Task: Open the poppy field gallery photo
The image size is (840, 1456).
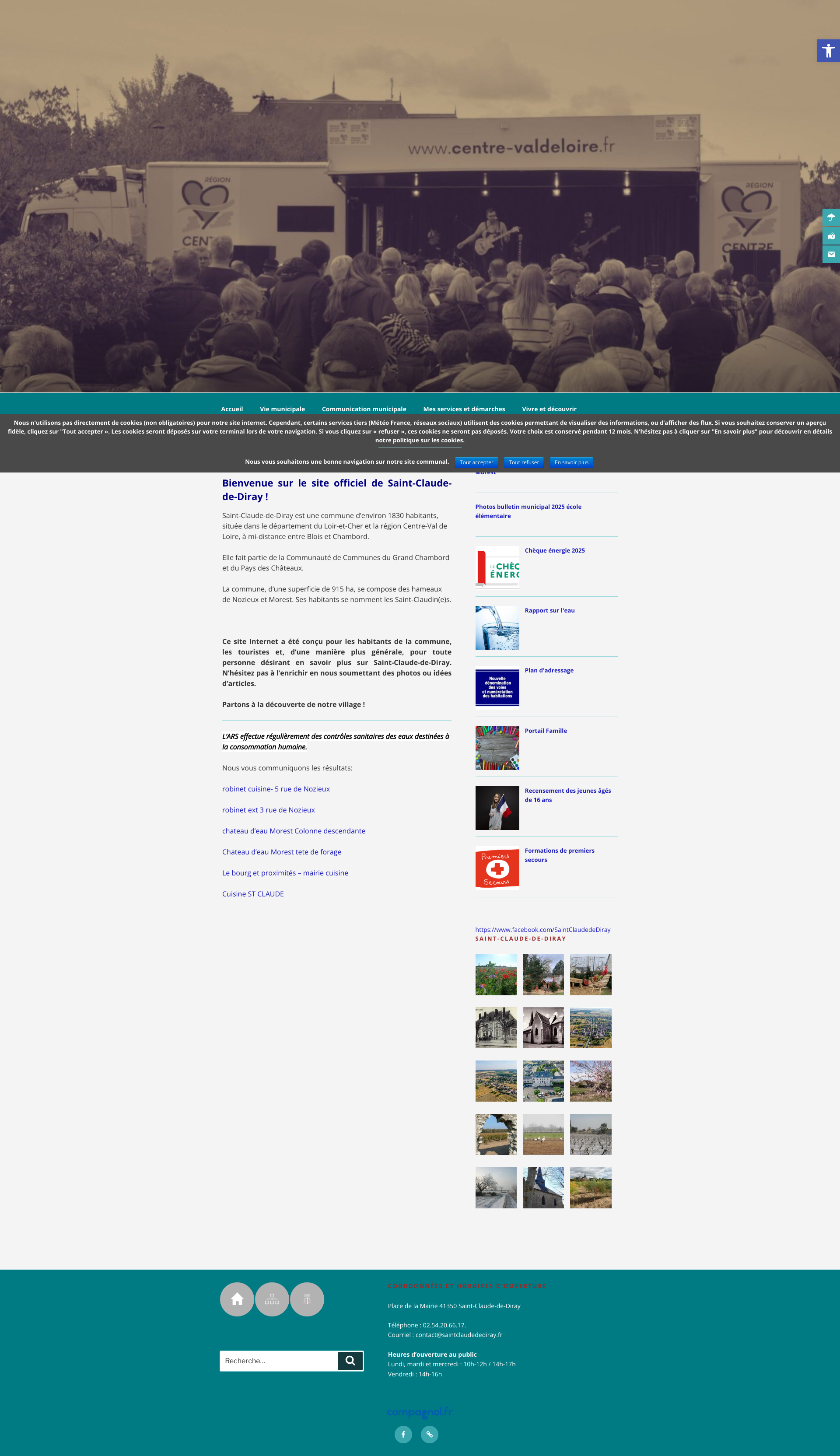Action: [496, 974]
